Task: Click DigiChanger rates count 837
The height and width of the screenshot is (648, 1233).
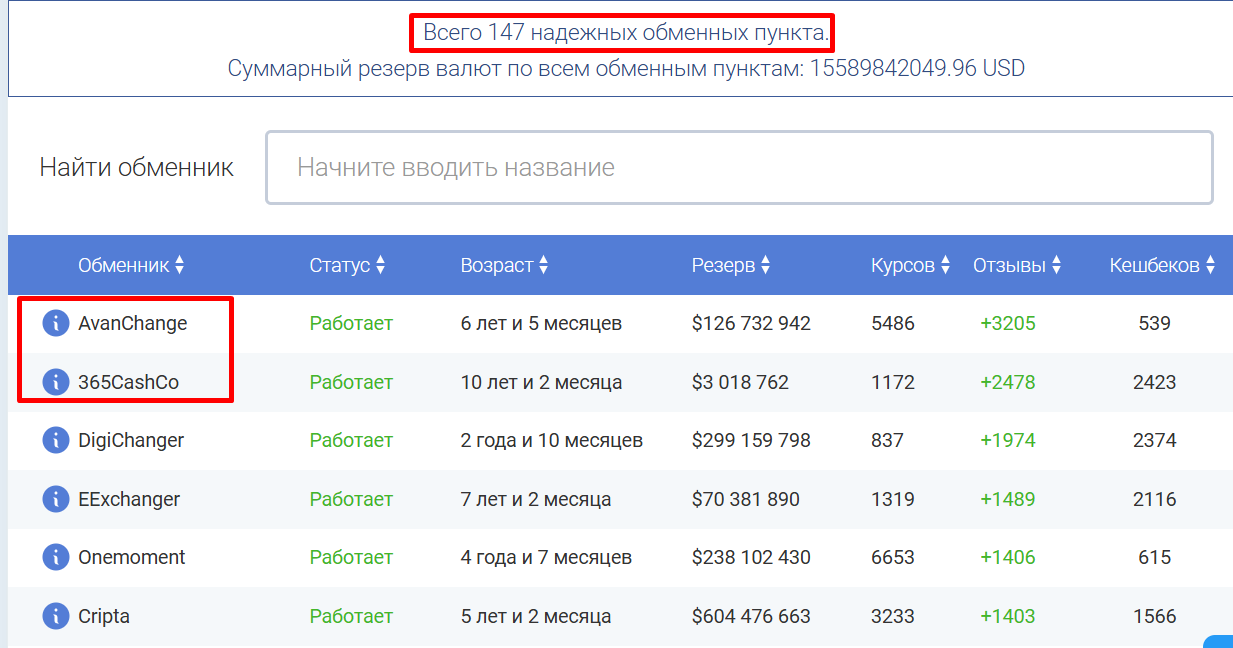Action: [x=887, y=440]
